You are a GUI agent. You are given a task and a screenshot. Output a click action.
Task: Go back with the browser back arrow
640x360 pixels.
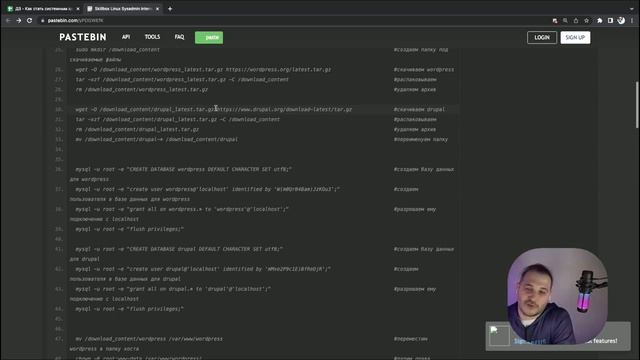point(8,20)
